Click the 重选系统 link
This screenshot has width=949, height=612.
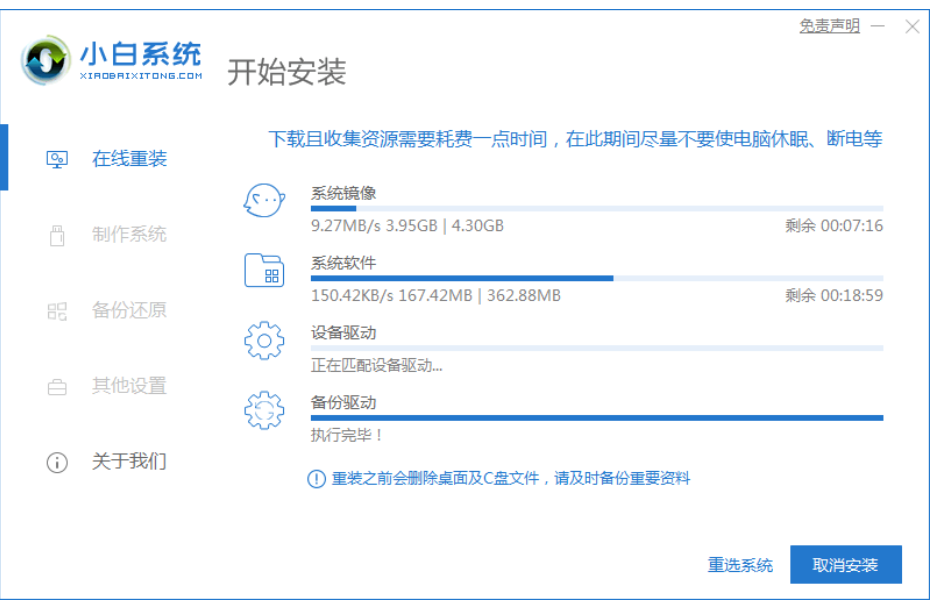tap(740, 565)
